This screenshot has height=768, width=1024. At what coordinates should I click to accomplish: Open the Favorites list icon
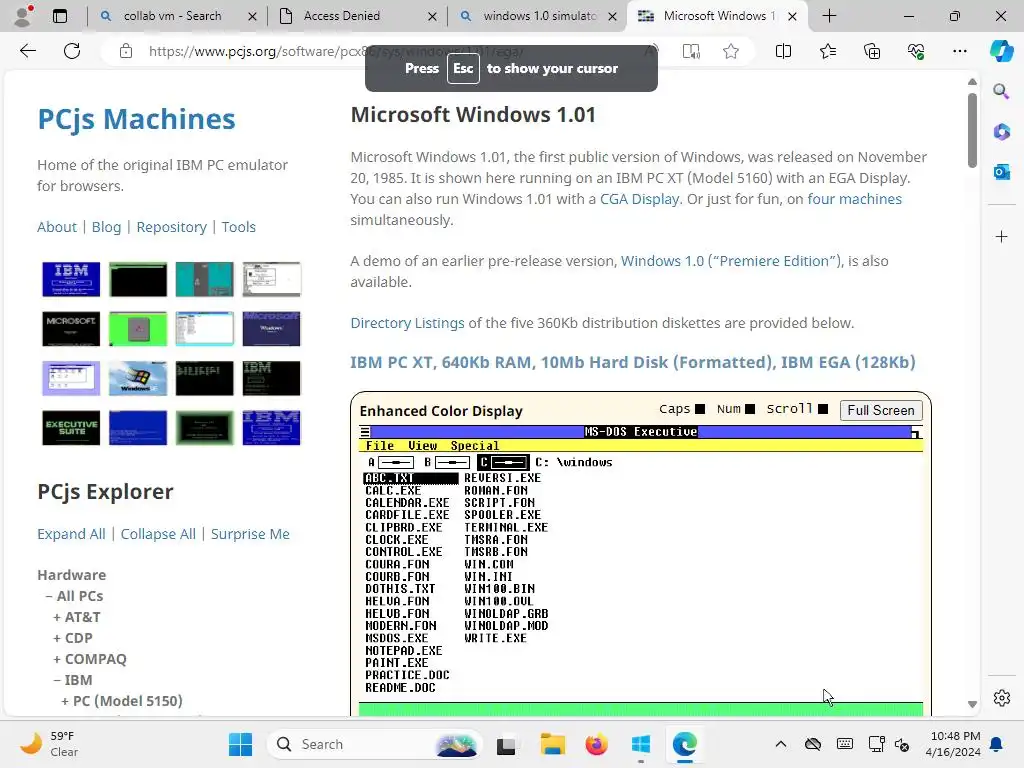coord(827,51)
